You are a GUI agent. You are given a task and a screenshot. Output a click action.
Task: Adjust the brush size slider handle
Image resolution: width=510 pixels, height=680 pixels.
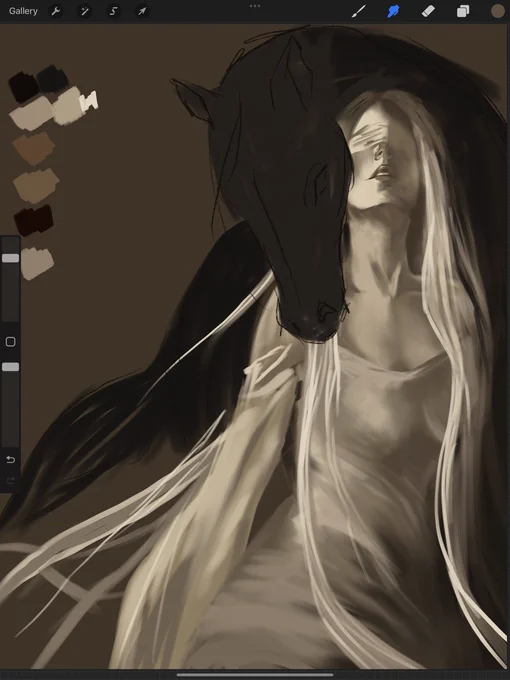coord(10,258)
